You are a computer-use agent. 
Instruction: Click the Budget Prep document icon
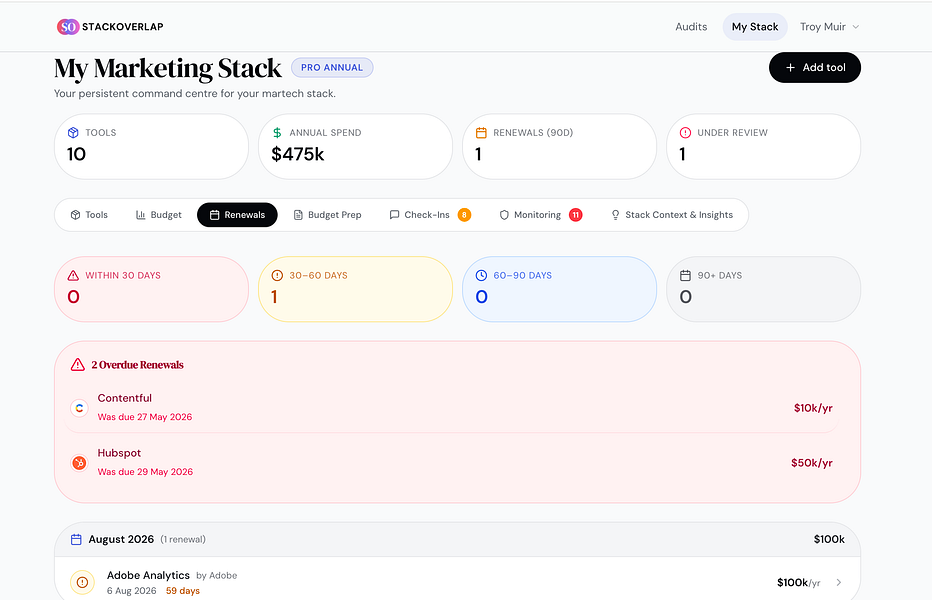click(x=298, y=215)
